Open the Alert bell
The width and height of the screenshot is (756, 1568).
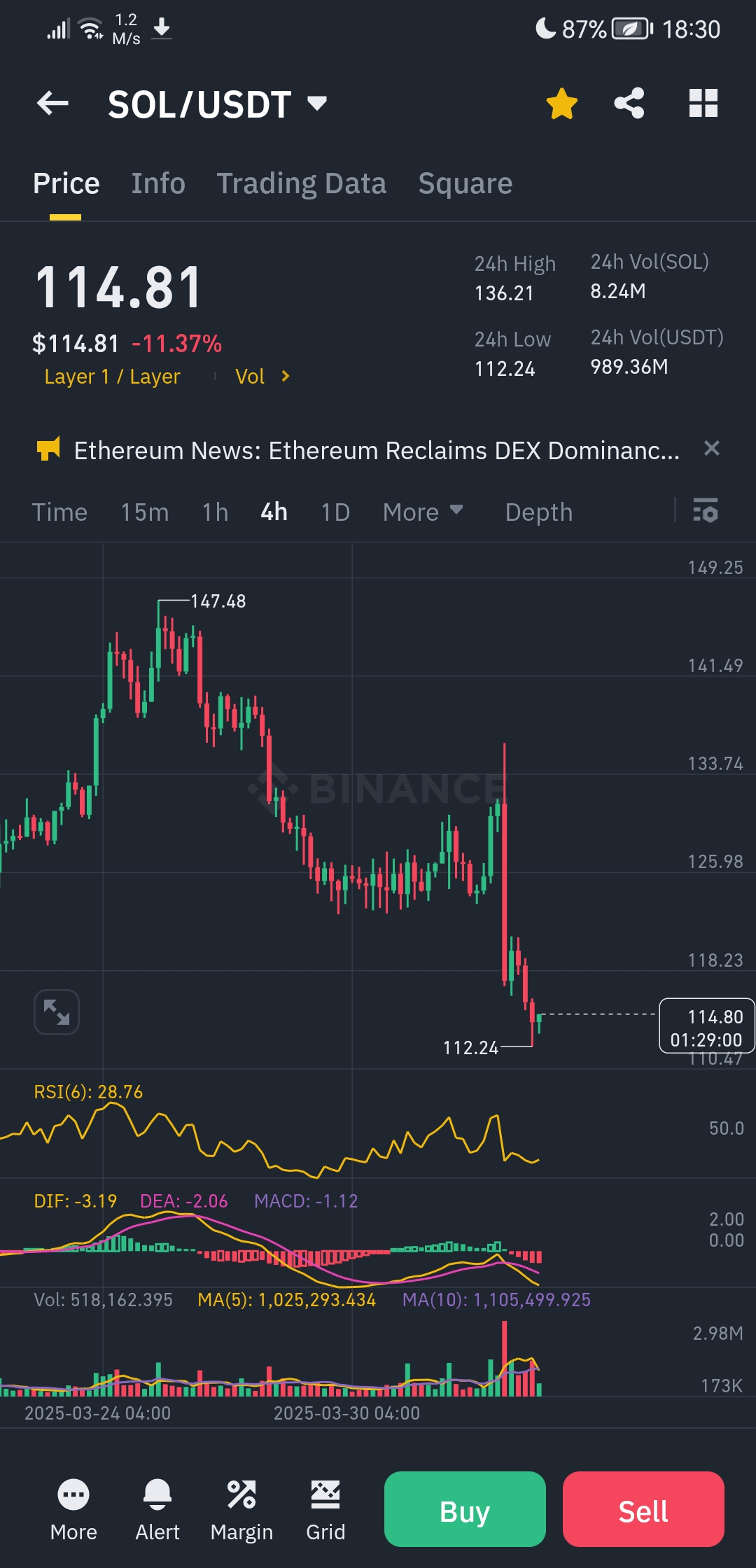tap(157, 1510)
